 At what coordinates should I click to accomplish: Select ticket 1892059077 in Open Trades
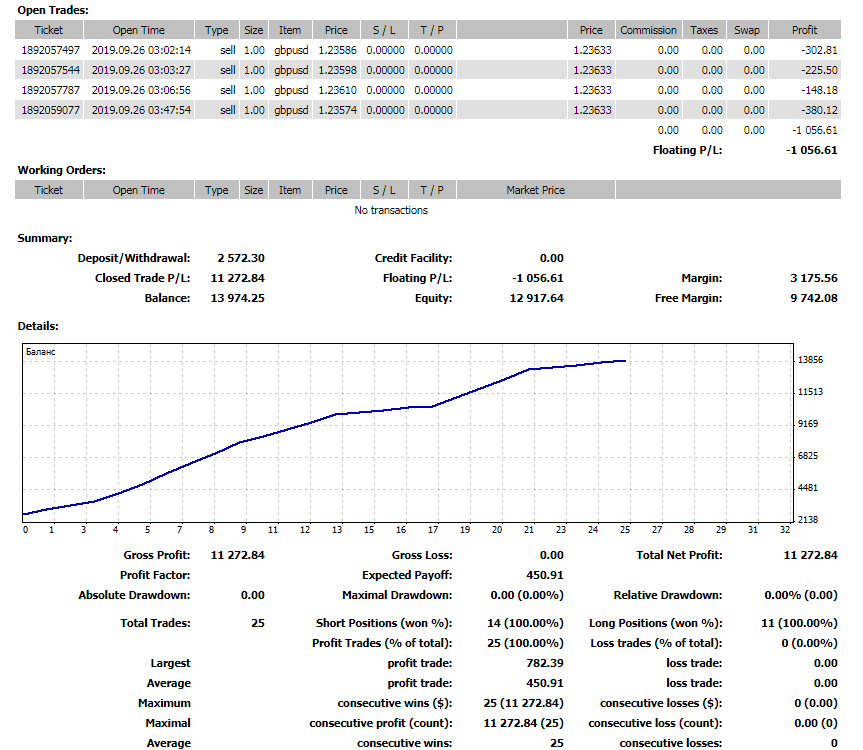point(49,110)
